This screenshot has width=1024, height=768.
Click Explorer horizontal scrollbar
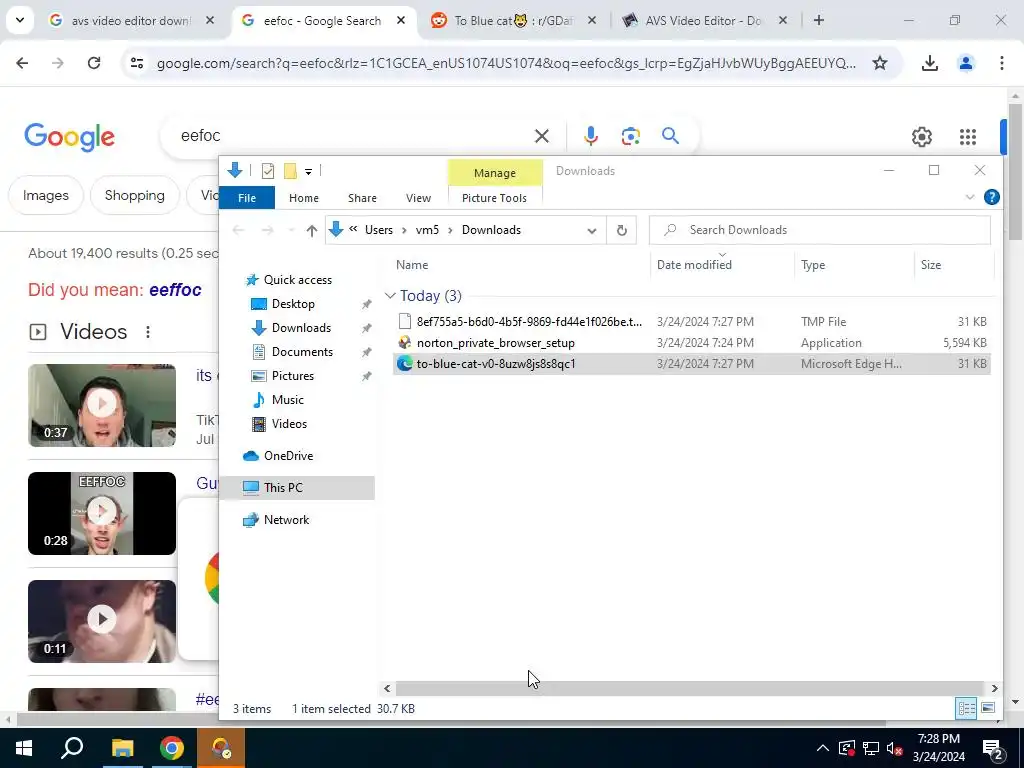[x=690, y=688]
